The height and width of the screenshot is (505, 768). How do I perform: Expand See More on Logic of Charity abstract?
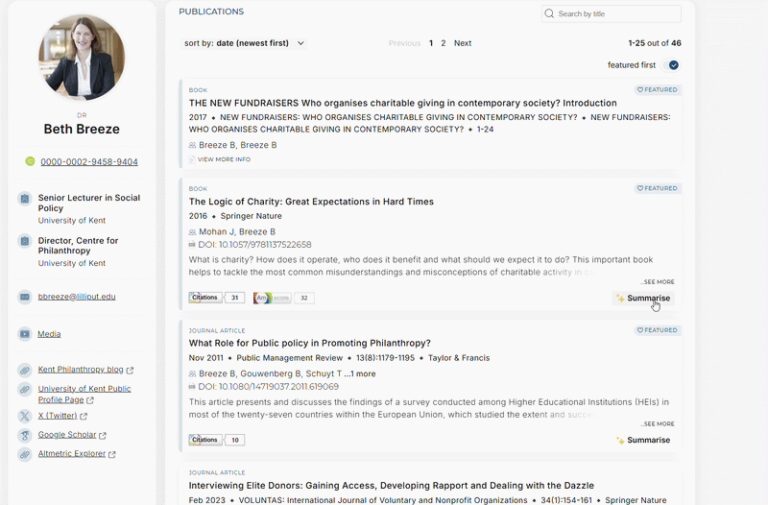tap(658, 282)
